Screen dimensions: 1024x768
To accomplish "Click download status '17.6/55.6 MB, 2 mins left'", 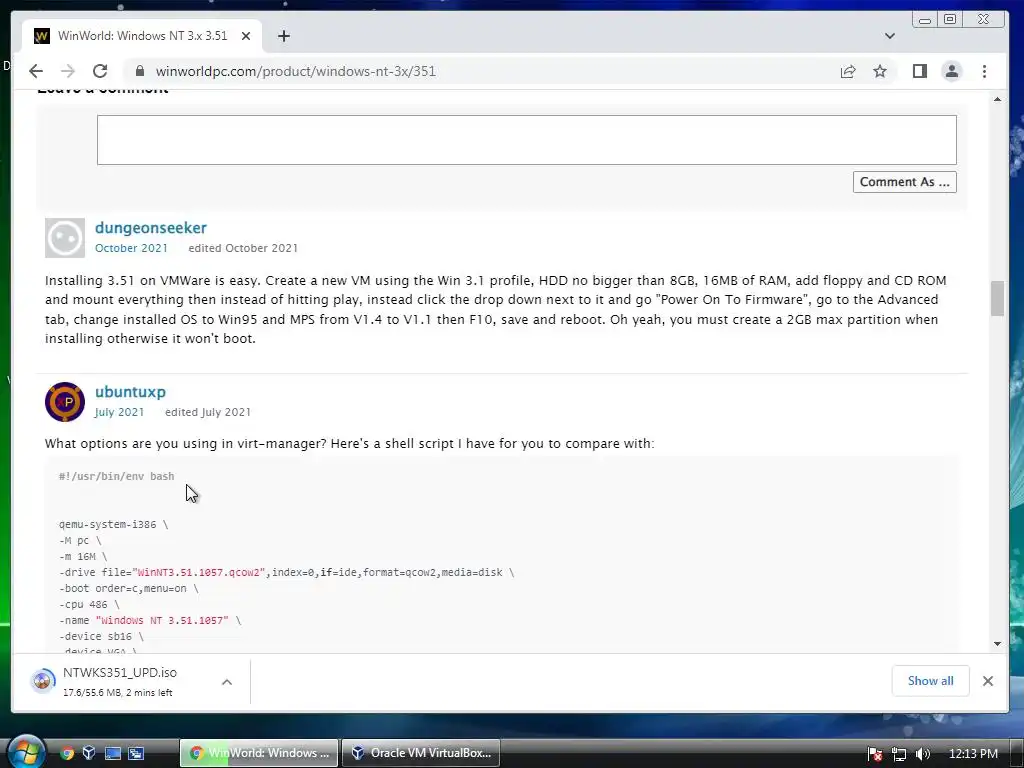I will coord(118,692).
